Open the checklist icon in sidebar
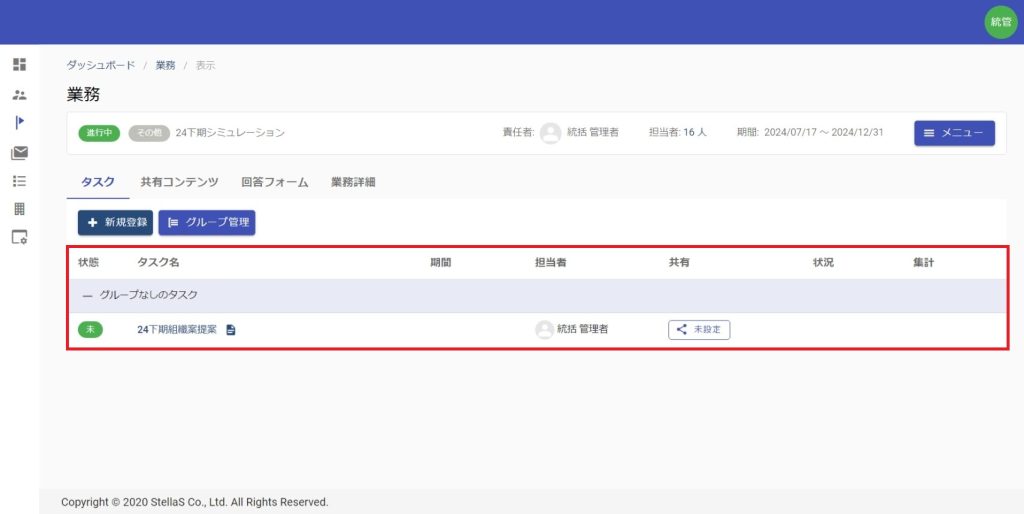The height and width of the screenshot is (514, 1024). 19,181
